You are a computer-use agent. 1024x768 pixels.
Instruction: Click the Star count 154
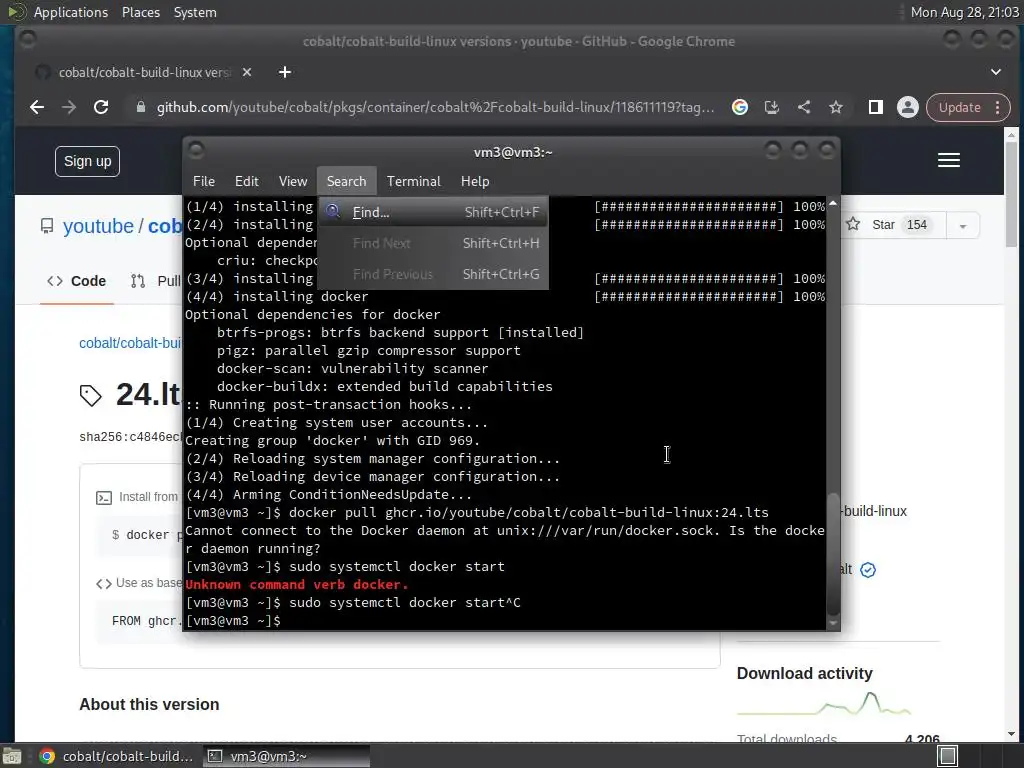(x=917, y=225)
